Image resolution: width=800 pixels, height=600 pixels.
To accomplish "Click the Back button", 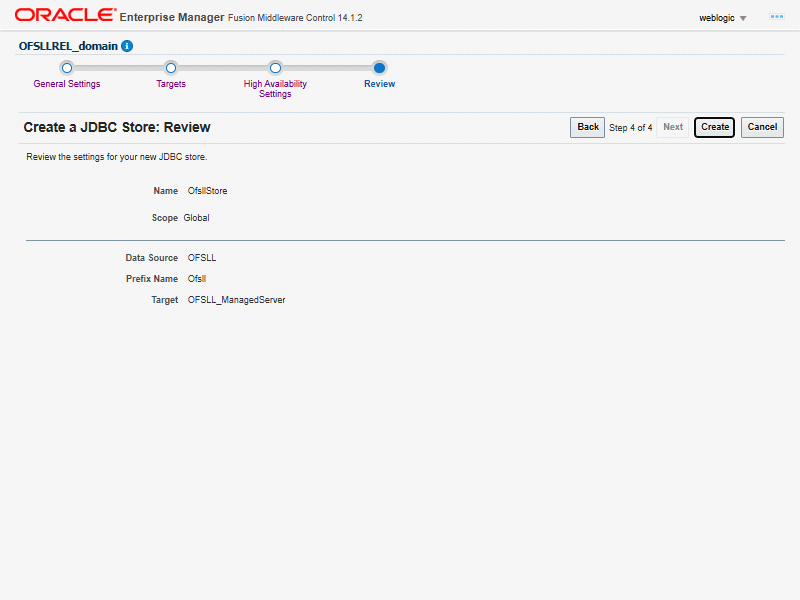I will [587, 127].
